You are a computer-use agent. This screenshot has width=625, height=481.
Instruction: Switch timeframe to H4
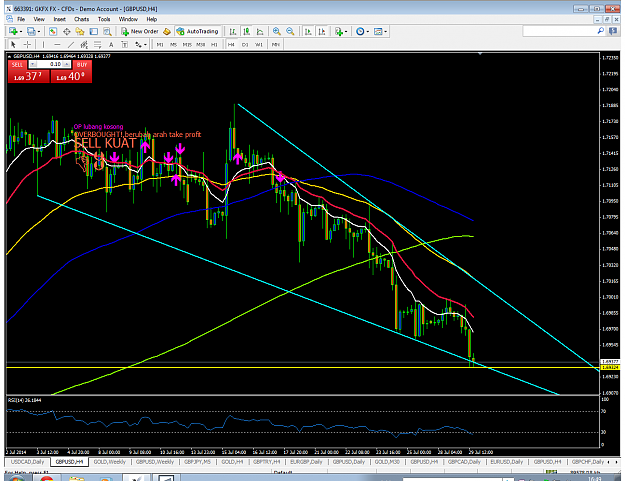click(x=231, y=45)
